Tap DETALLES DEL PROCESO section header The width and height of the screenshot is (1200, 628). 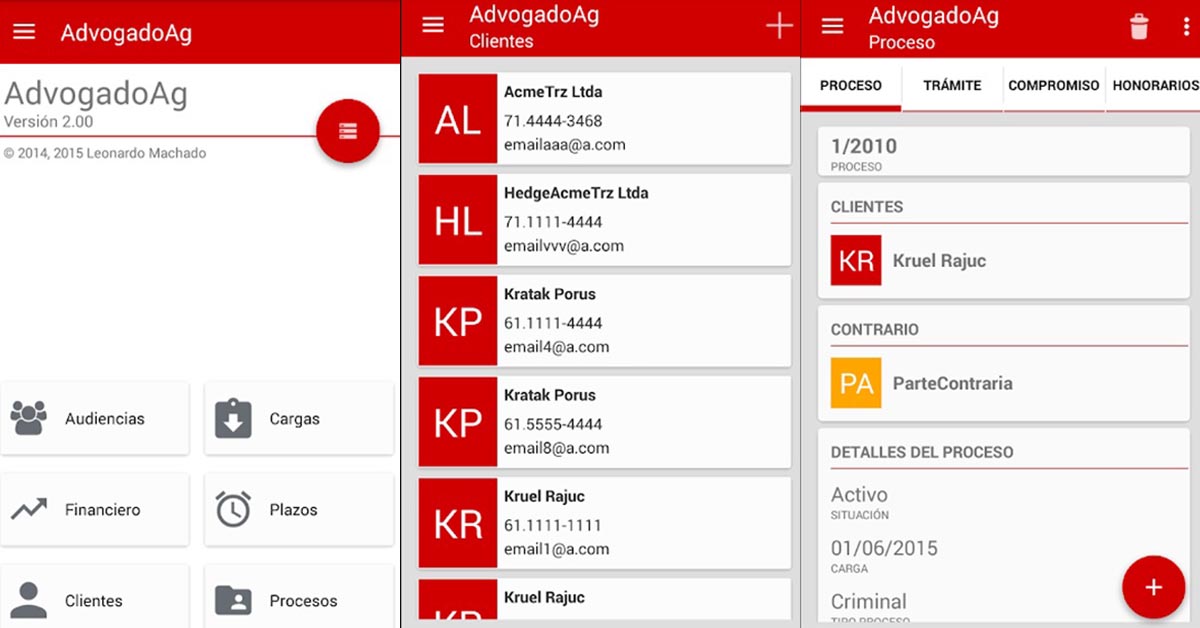[922, 452]
